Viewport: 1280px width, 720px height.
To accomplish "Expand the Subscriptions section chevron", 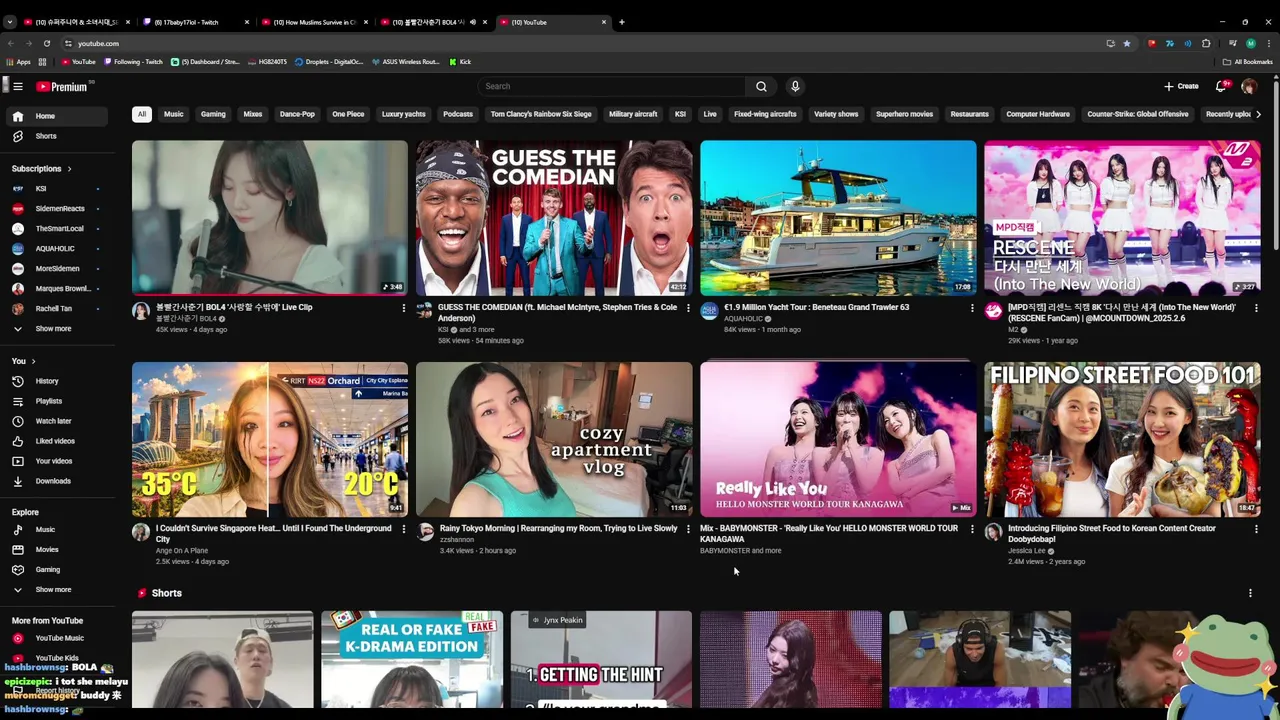I will (x=69, y=169).
